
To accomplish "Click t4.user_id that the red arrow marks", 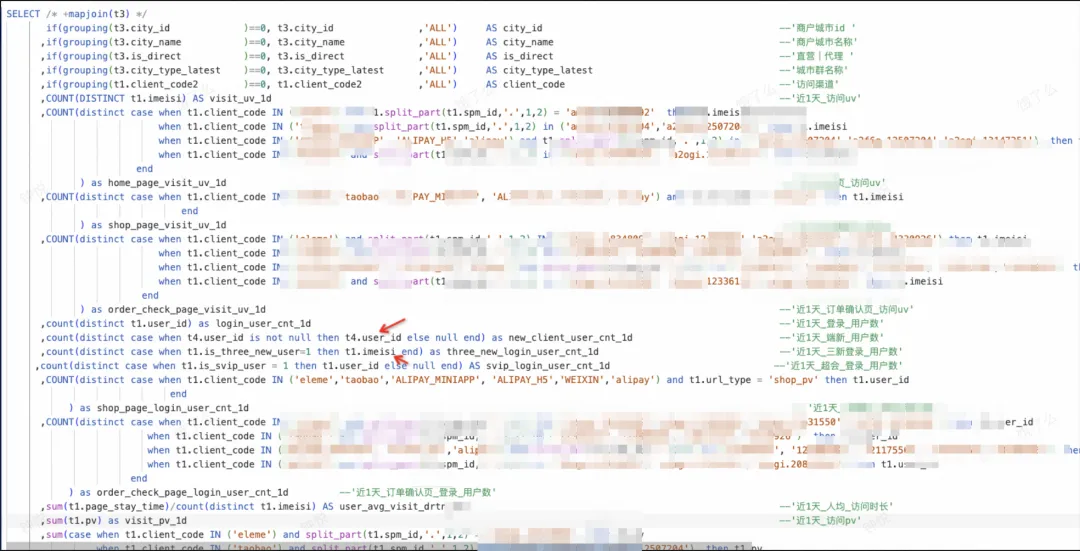I will (373, 337).
